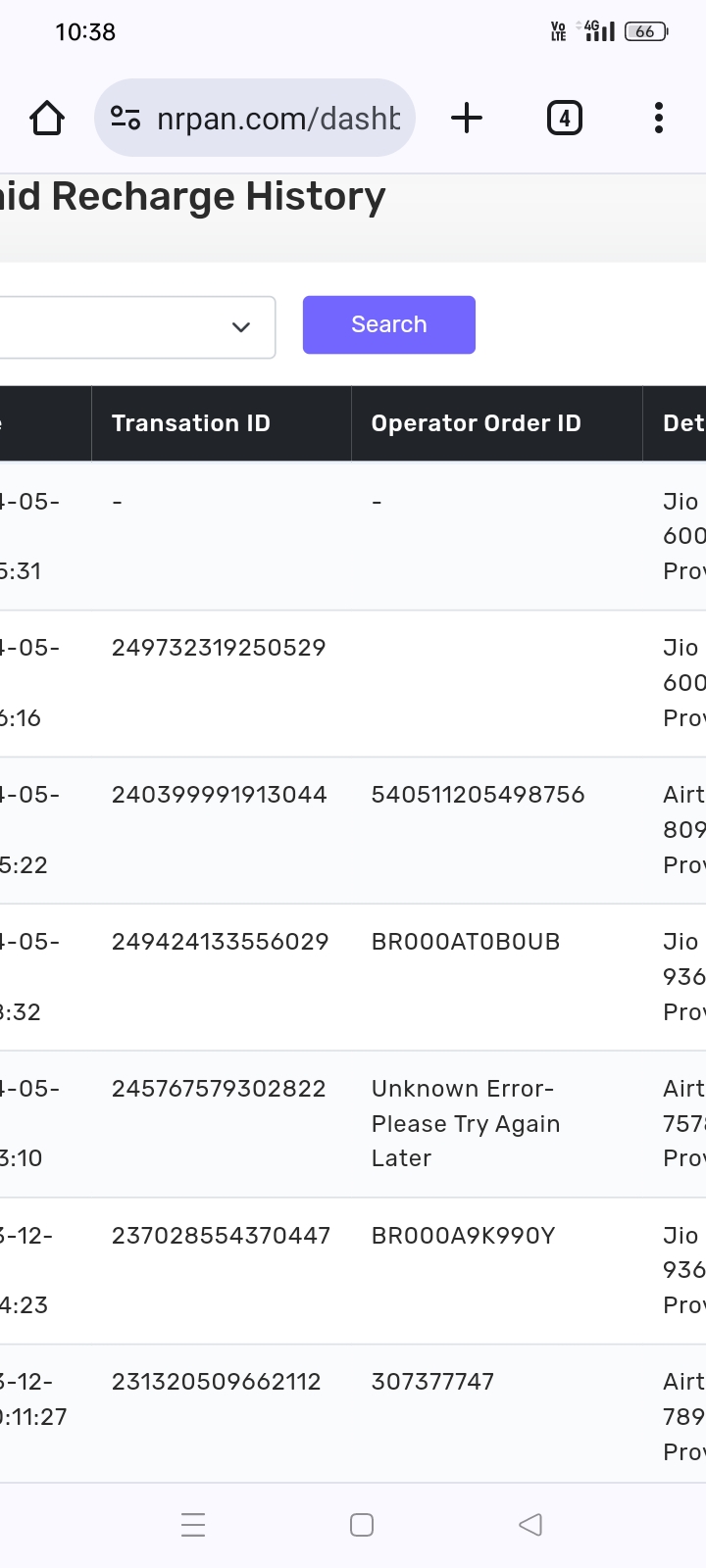Tap the Android home square icon
Screen dimensions: 706x1568
click(x=362, y=1525)
